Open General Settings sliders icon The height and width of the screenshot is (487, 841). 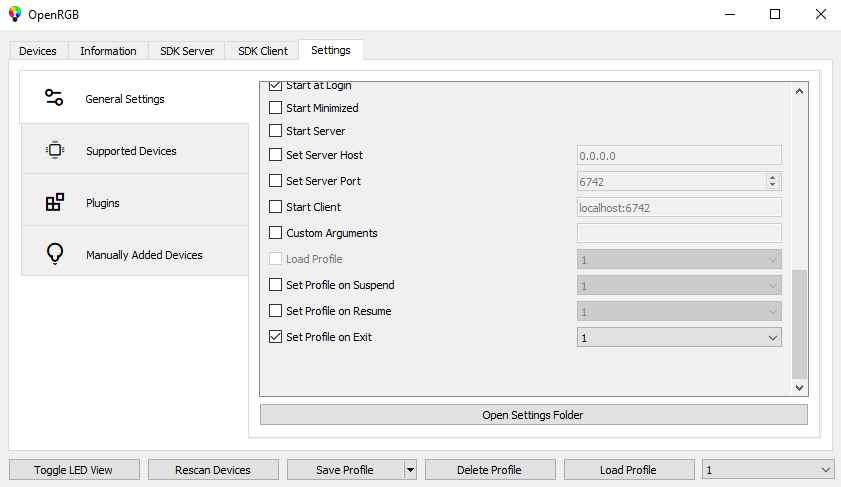click(54, 98)
